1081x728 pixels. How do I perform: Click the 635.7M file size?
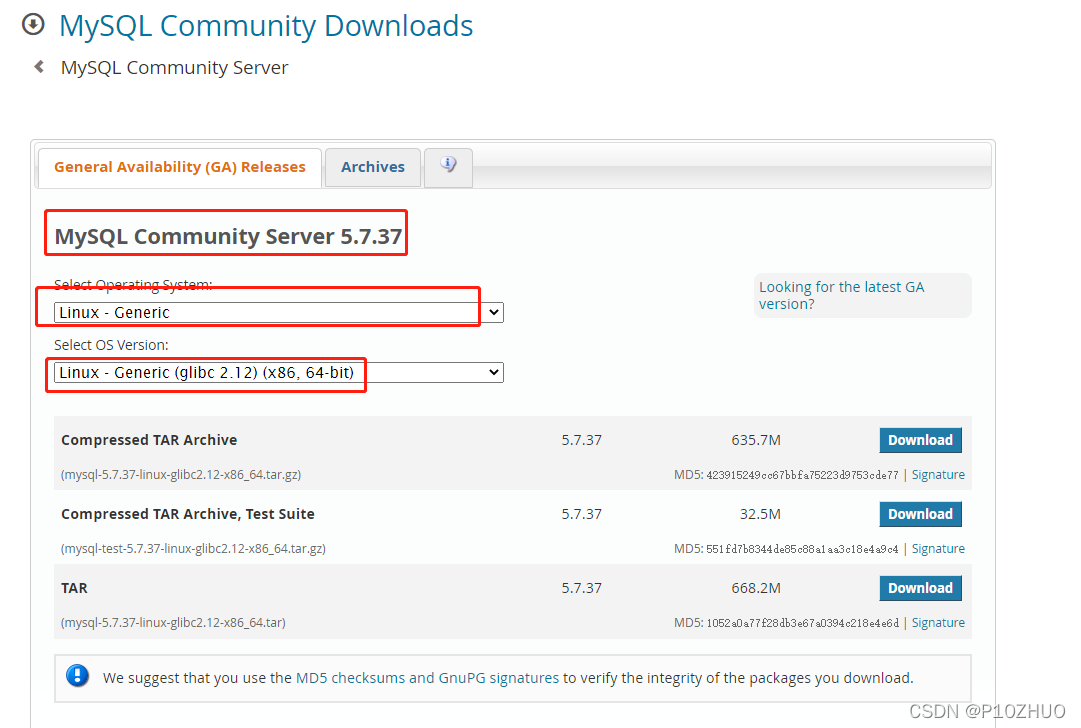point(756,440)
